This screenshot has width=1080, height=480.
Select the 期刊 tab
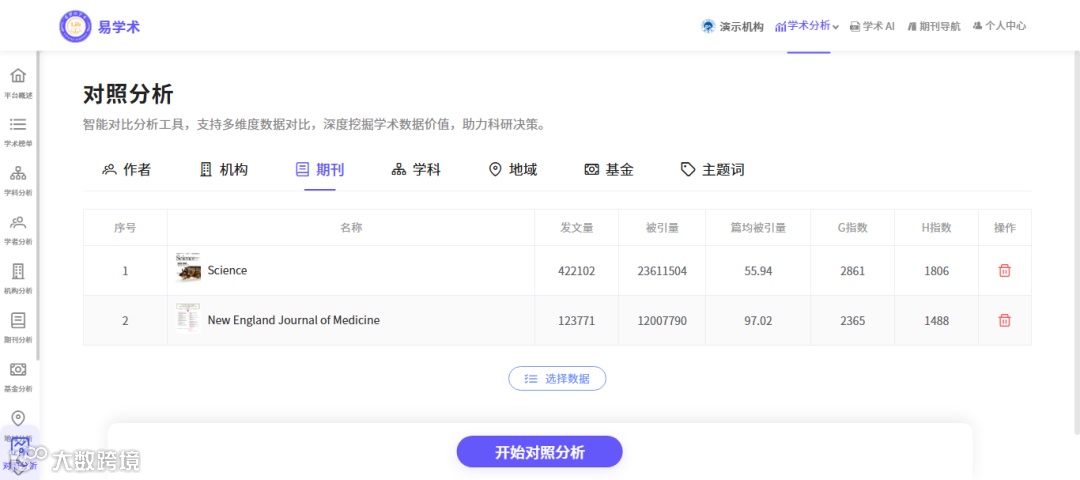pos(320,169)
